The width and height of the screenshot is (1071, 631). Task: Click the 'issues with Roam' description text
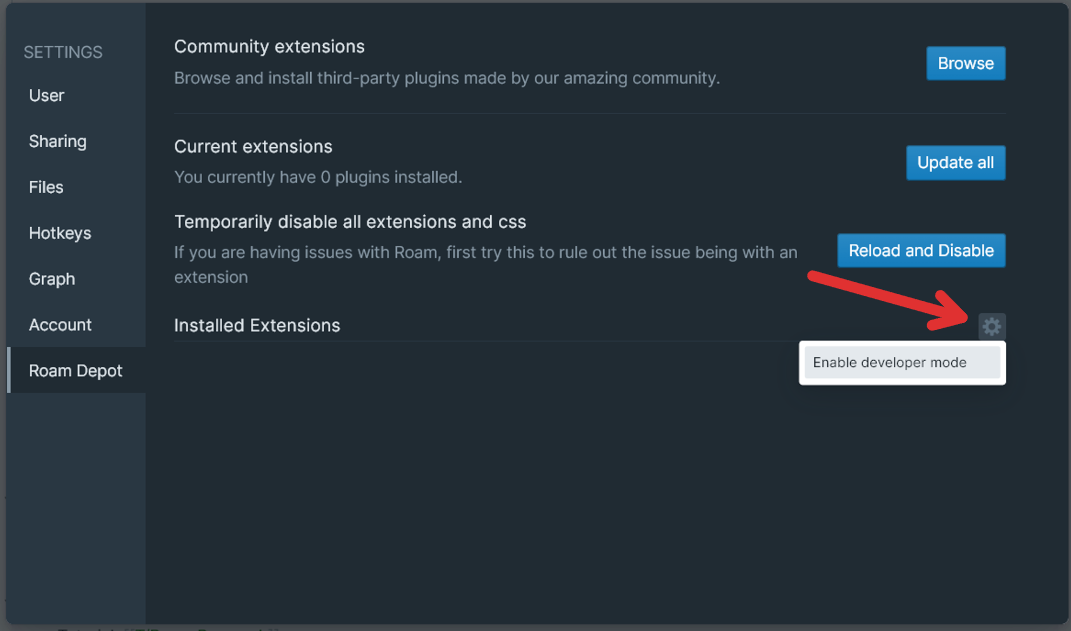(485, 253)
